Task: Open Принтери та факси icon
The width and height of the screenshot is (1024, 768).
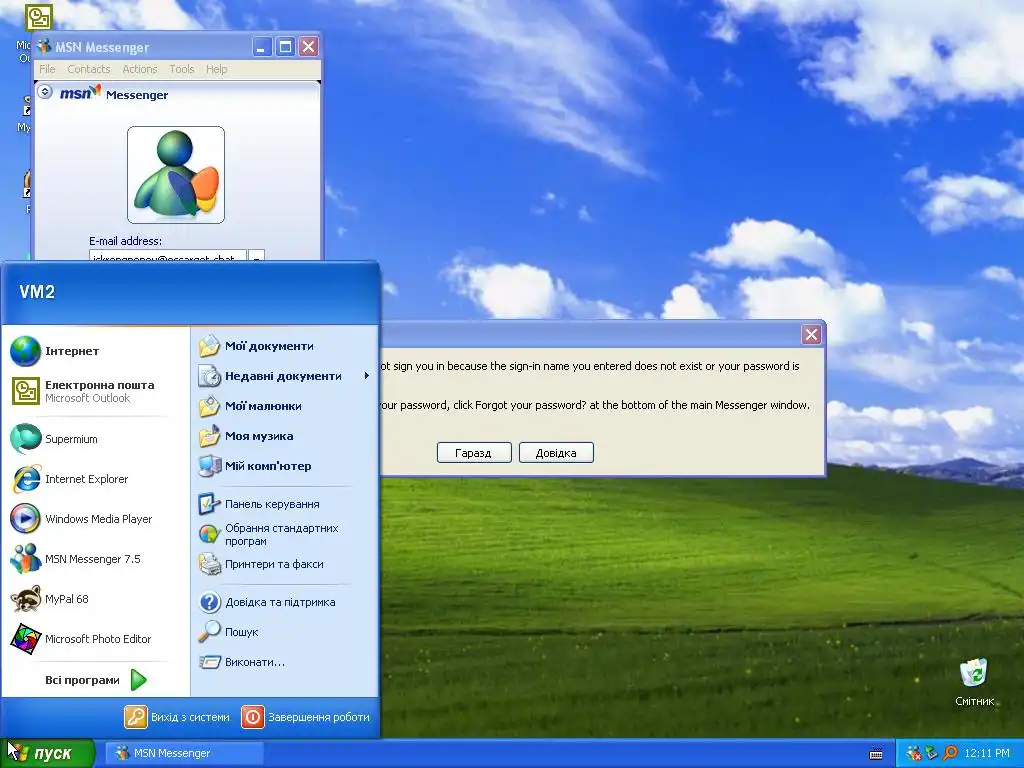Action: 210,564
